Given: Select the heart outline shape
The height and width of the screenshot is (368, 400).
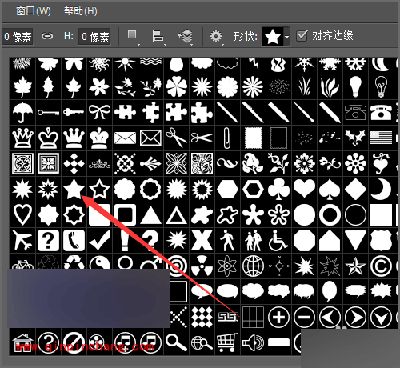Looking at the screenshot, I should pos(23,215).
